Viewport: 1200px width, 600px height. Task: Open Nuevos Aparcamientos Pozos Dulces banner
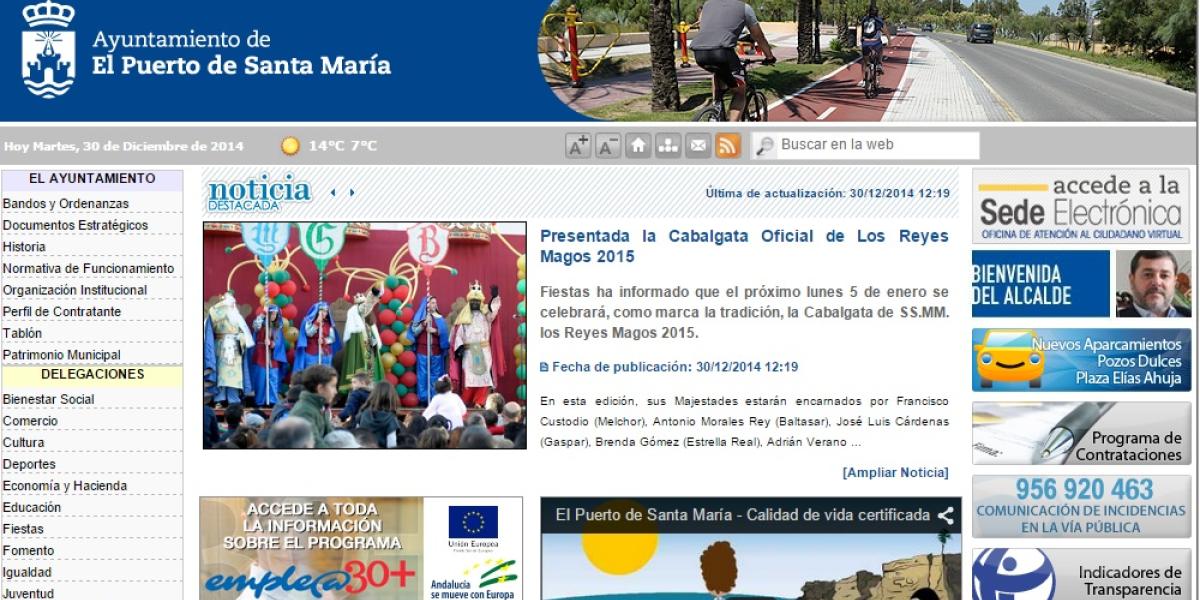point(1081,360)
